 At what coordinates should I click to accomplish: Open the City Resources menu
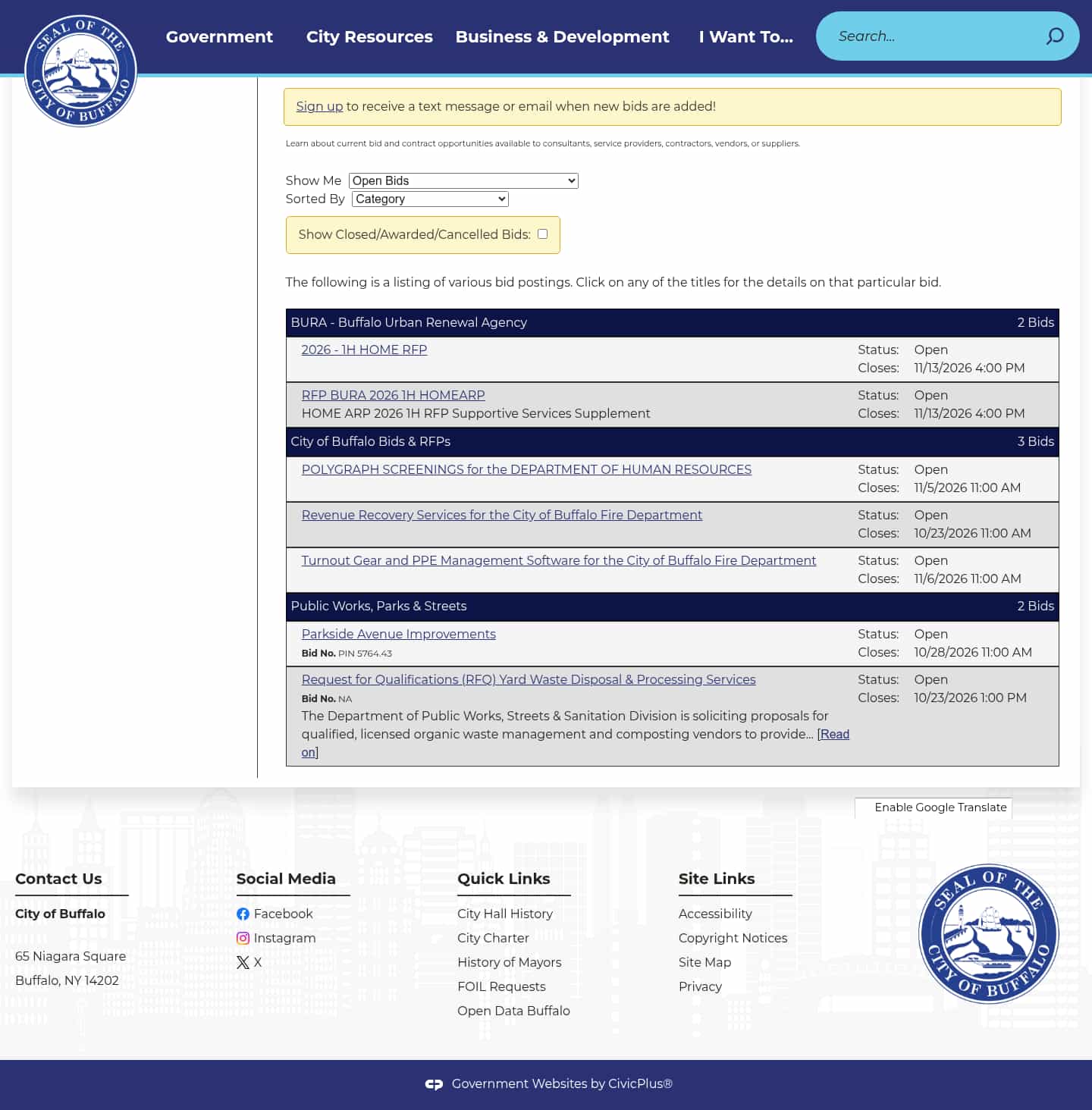point(369,36)
